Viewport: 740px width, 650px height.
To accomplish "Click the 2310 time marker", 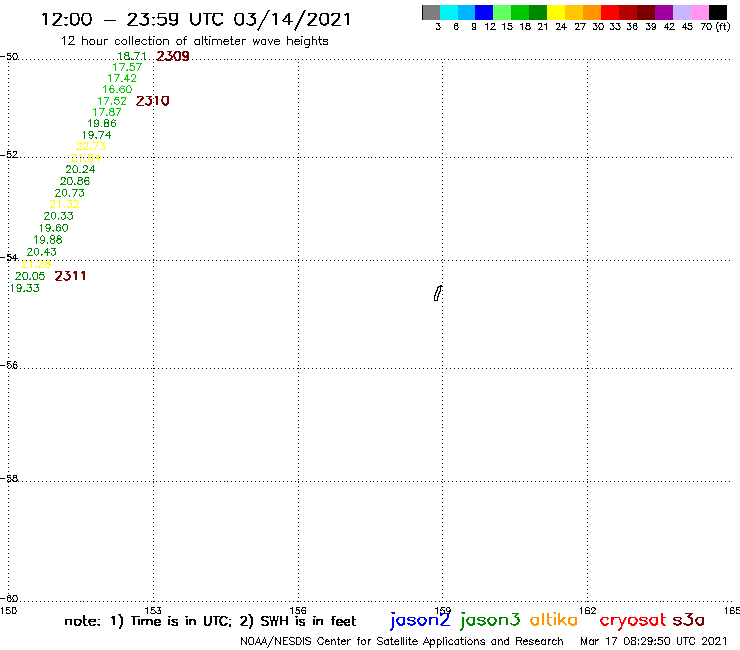I will pos(152,101).
